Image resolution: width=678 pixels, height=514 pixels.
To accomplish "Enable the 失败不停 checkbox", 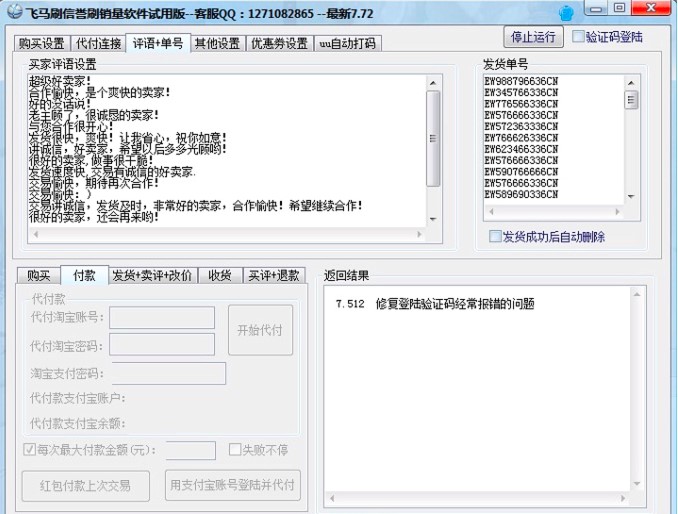I will click(x=235, y=450).
